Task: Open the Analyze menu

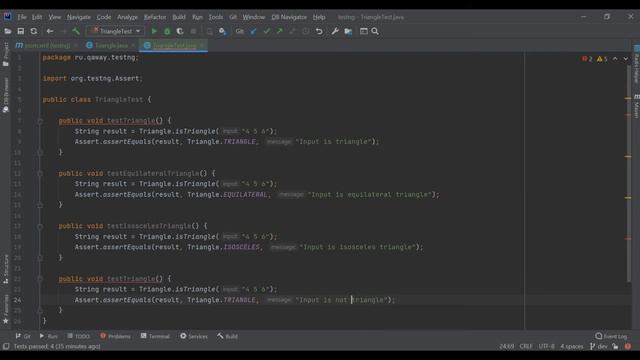Action: point(127,17)
